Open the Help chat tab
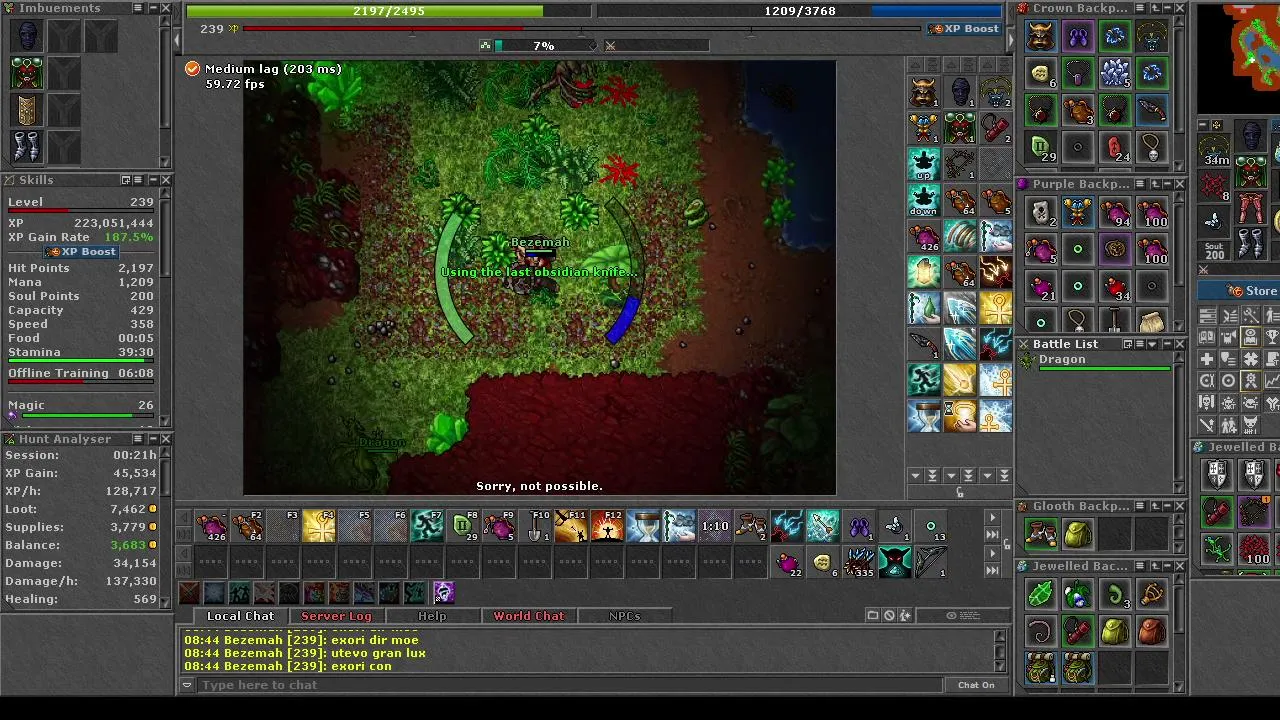This screenshot has height=720, width=1280. point(432,616)
